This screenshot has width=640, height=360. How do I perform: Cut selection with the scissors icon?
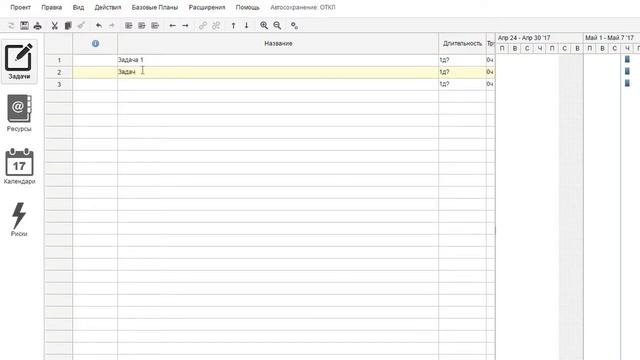pyautogui.click(x=54, y=26)
